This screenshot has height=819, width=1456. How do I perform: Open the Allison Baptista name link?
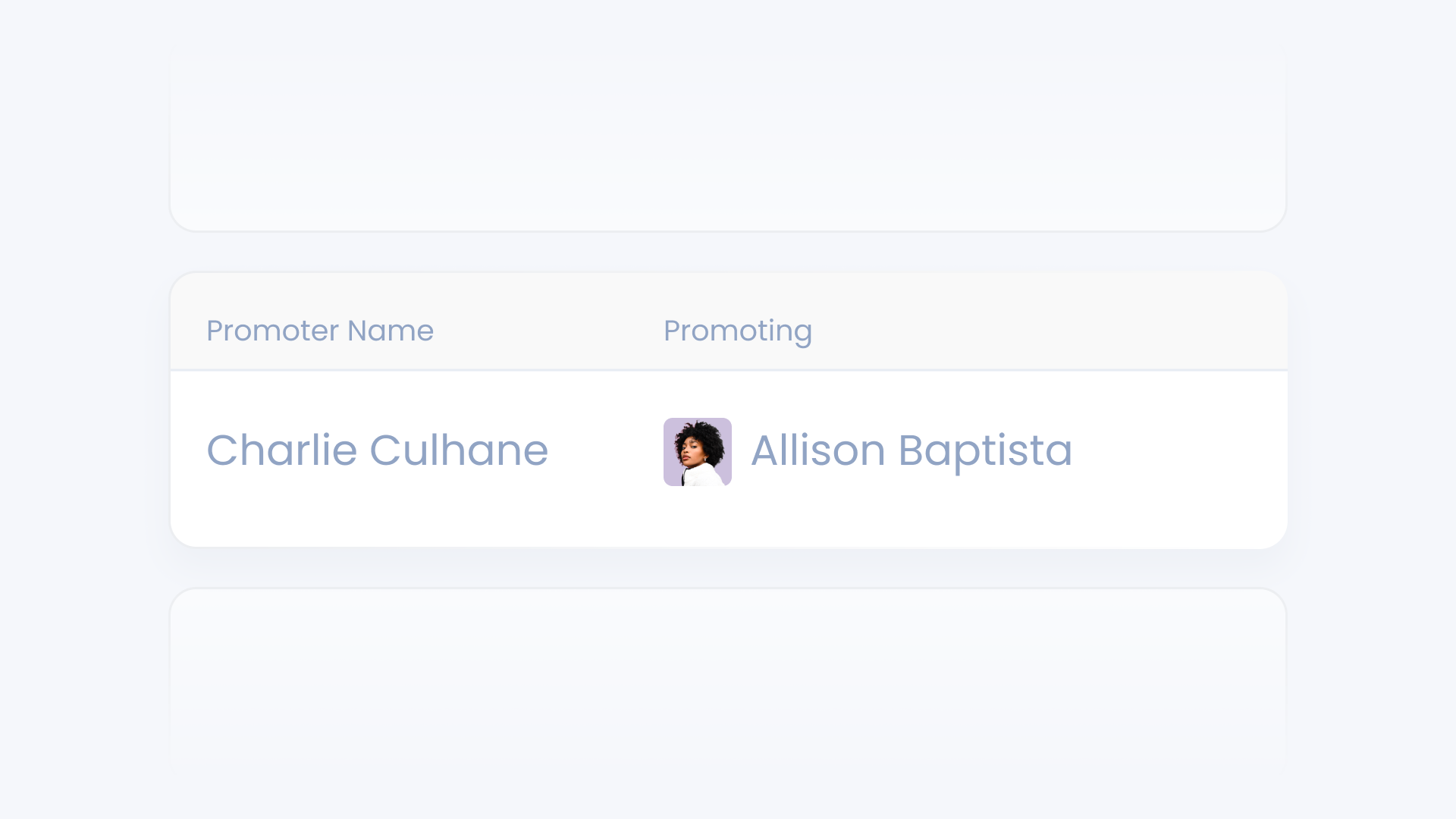(911, 450)
